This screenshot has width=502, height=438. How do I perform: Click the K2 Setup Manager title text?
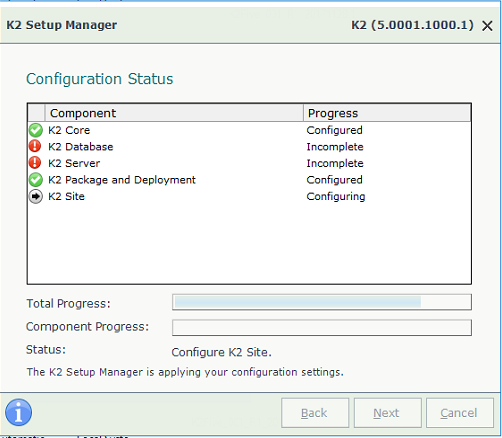(62, 25)
